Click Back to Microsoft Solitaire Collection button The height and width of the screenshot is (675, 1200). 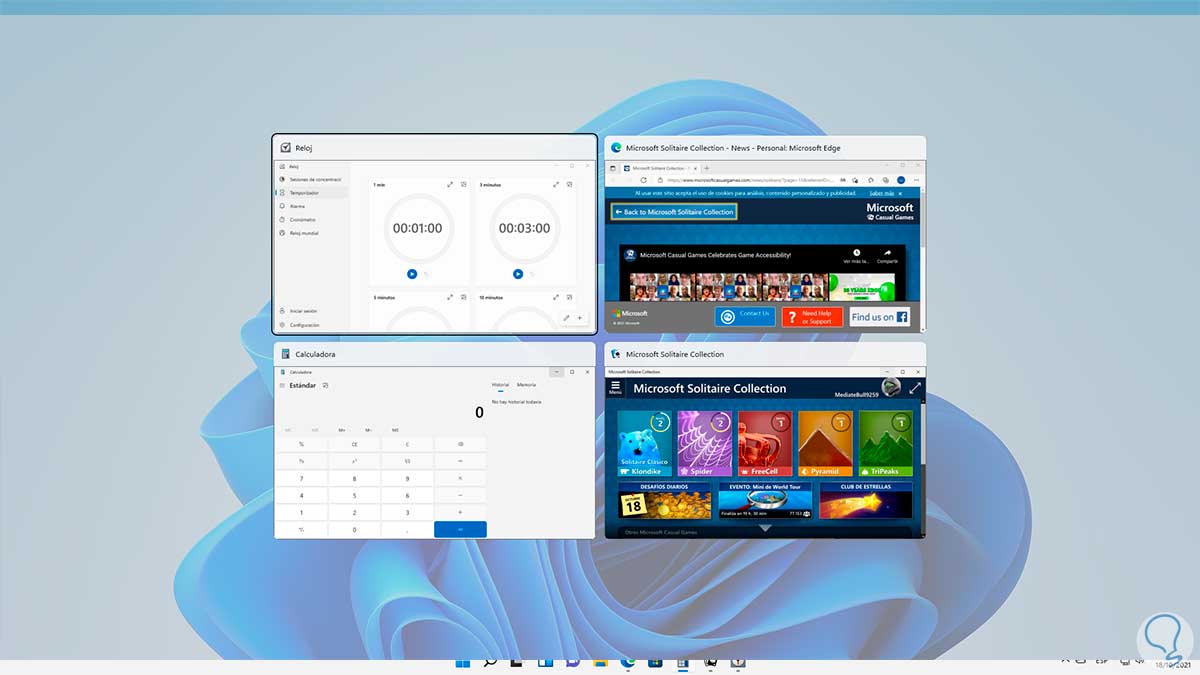pos(673,212)
